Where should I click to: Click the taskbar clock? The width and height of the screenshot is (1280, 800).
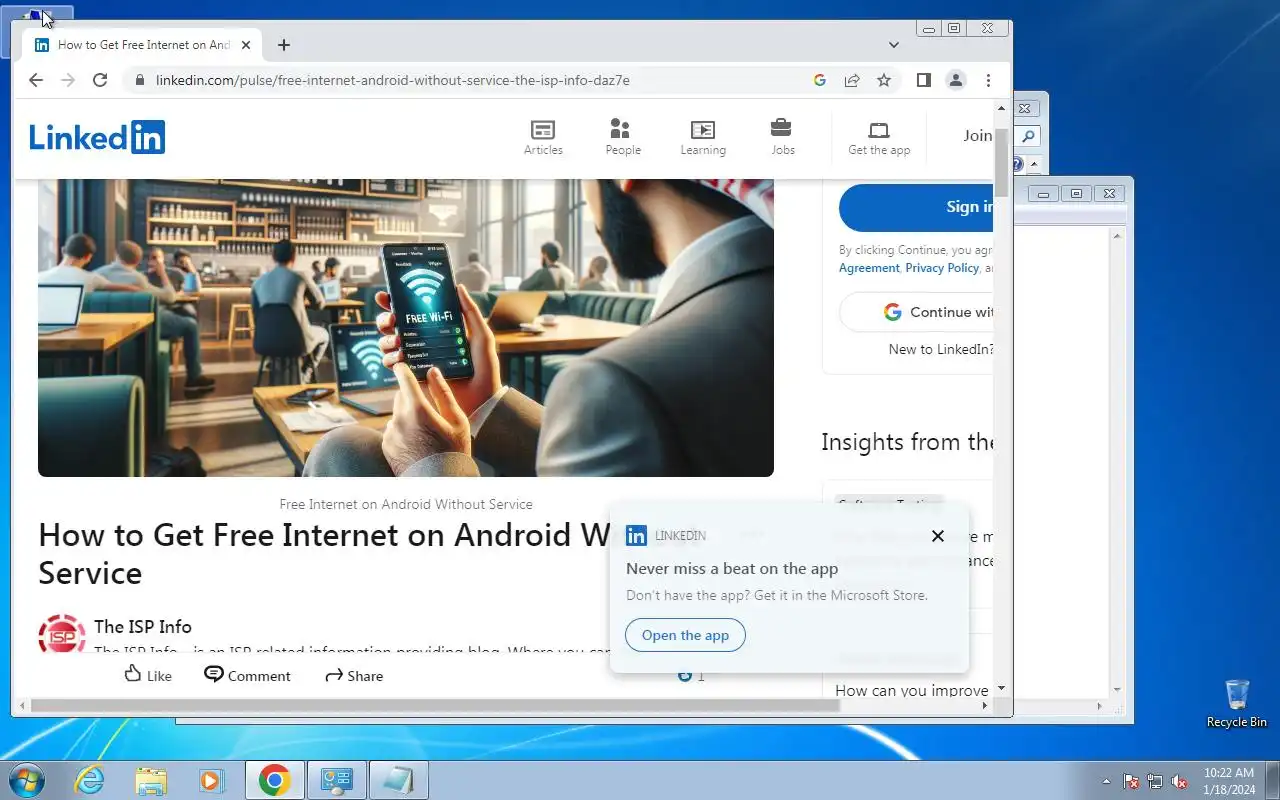1228,781
